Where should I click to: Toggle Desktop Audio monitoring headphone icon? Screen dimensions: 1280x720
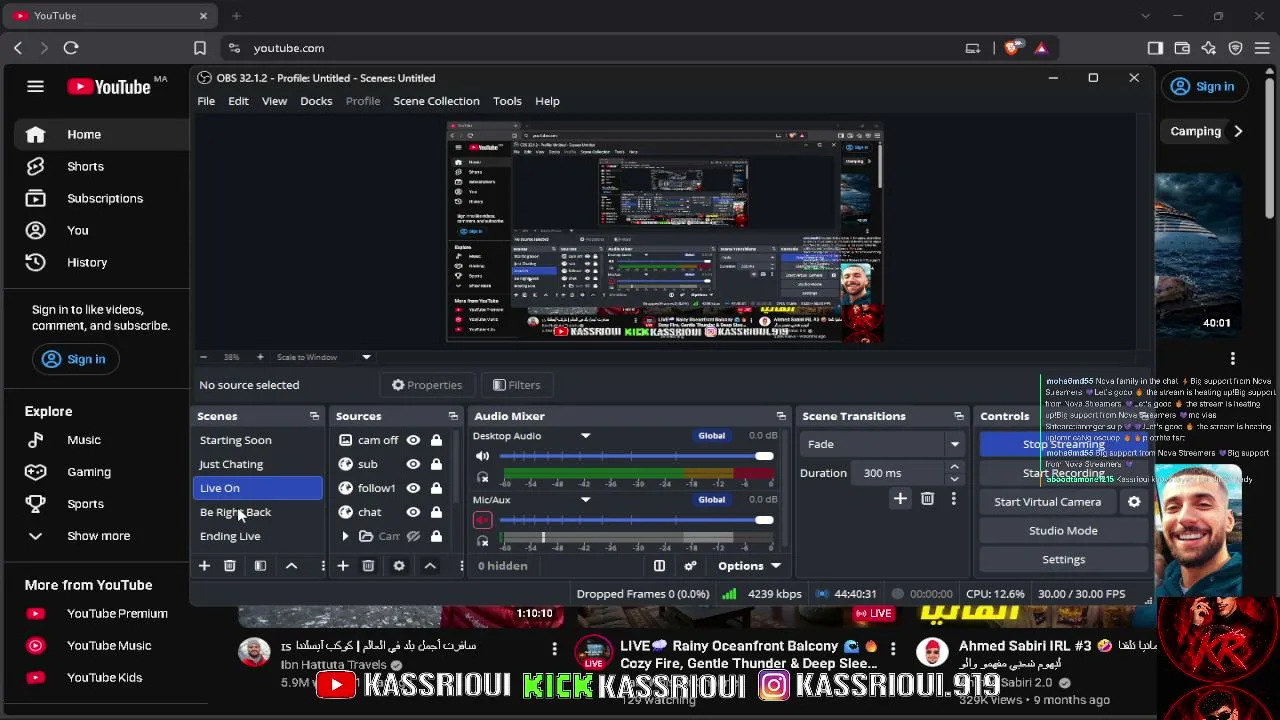(482, 477)
